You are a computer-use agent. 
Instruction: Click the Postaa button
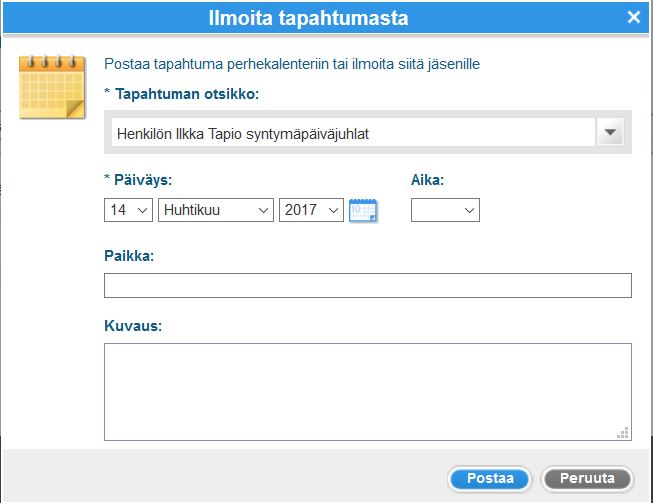[490, 478]
